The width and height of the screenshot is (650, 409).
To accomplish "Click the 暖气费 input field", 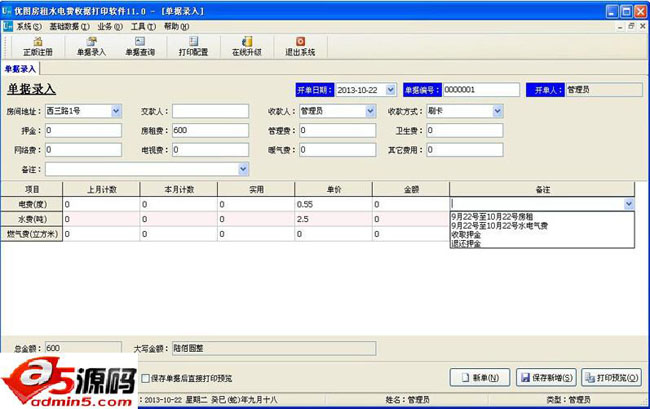I will pos(337,150).
